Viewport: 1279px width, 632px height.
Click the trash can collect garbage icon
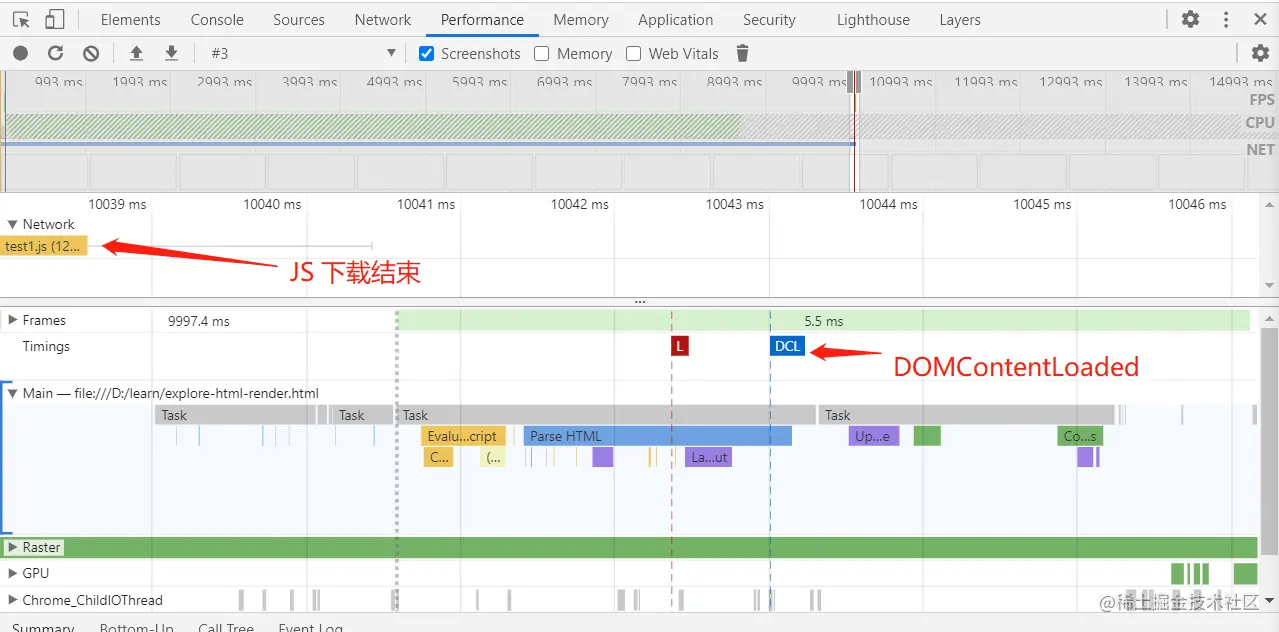point(742,53)
